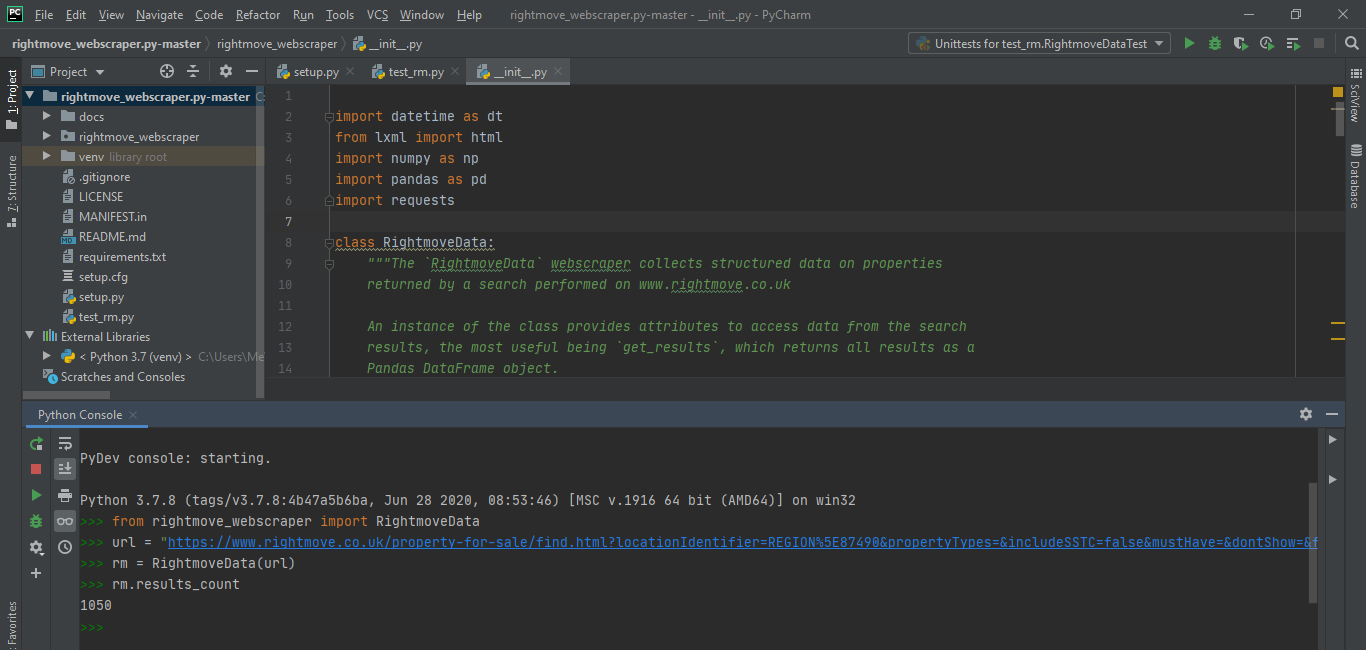Click the __init__.py breadcrumb in navigation bar
This screenshot has width=1366, height=650.
388,44
